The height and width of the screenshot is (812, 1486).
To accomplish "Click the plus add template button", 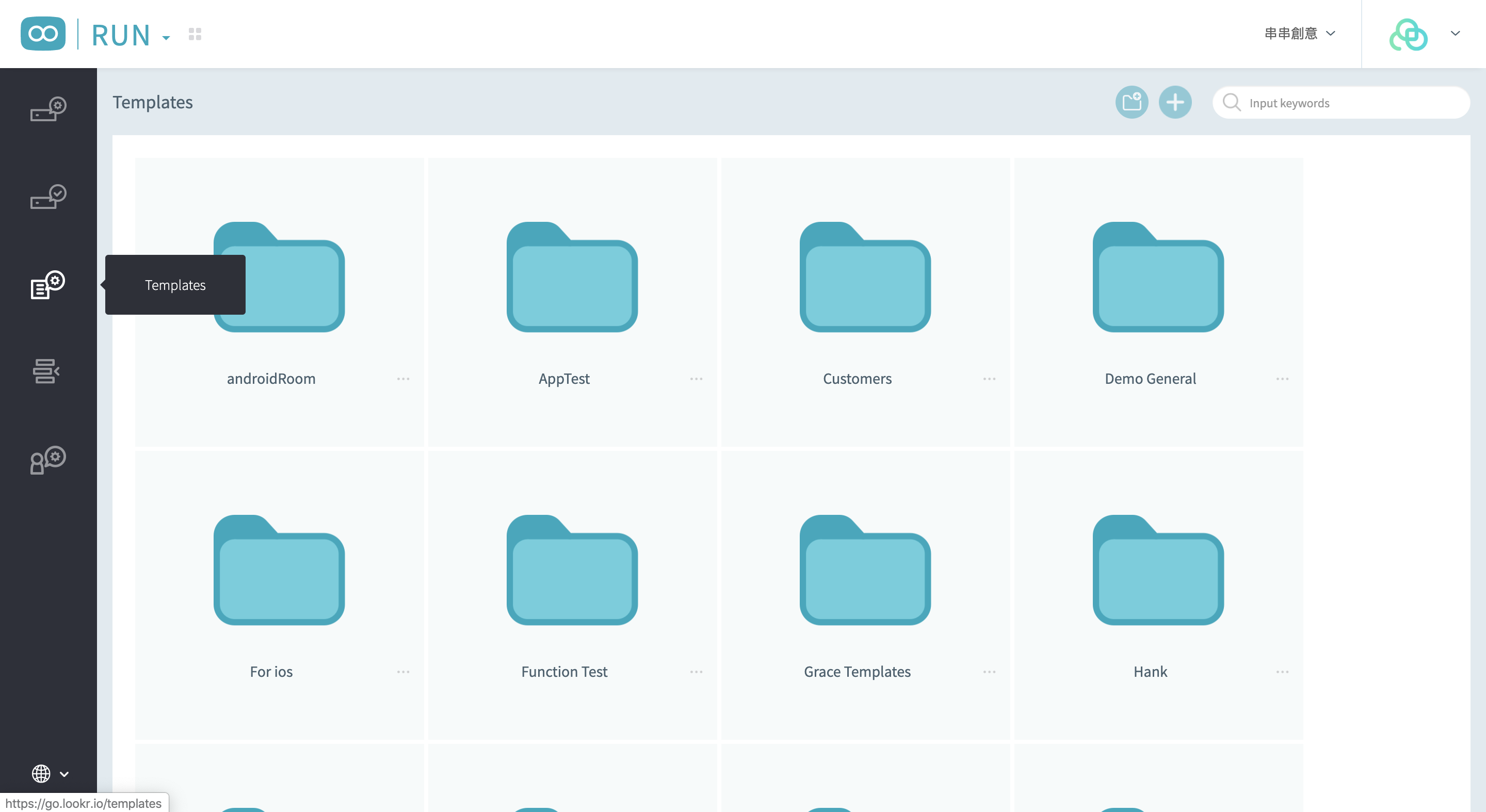I will (x=1174, y=103).
